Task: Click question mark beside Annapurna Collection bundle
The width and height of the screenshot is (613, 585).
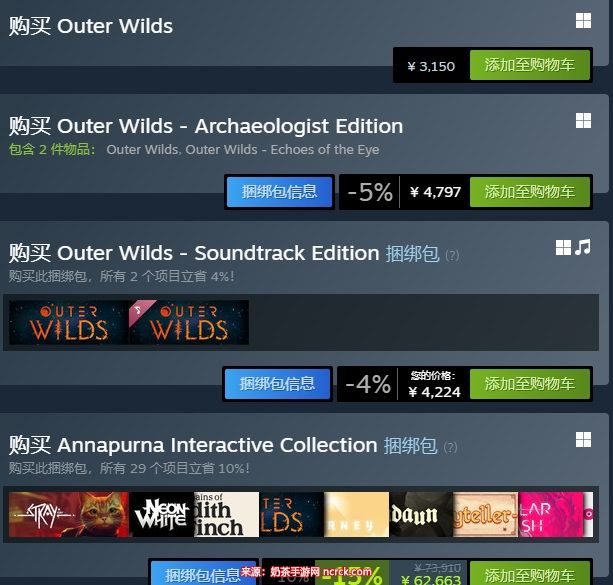Action: pyautogui.click(x=450, y=447)
